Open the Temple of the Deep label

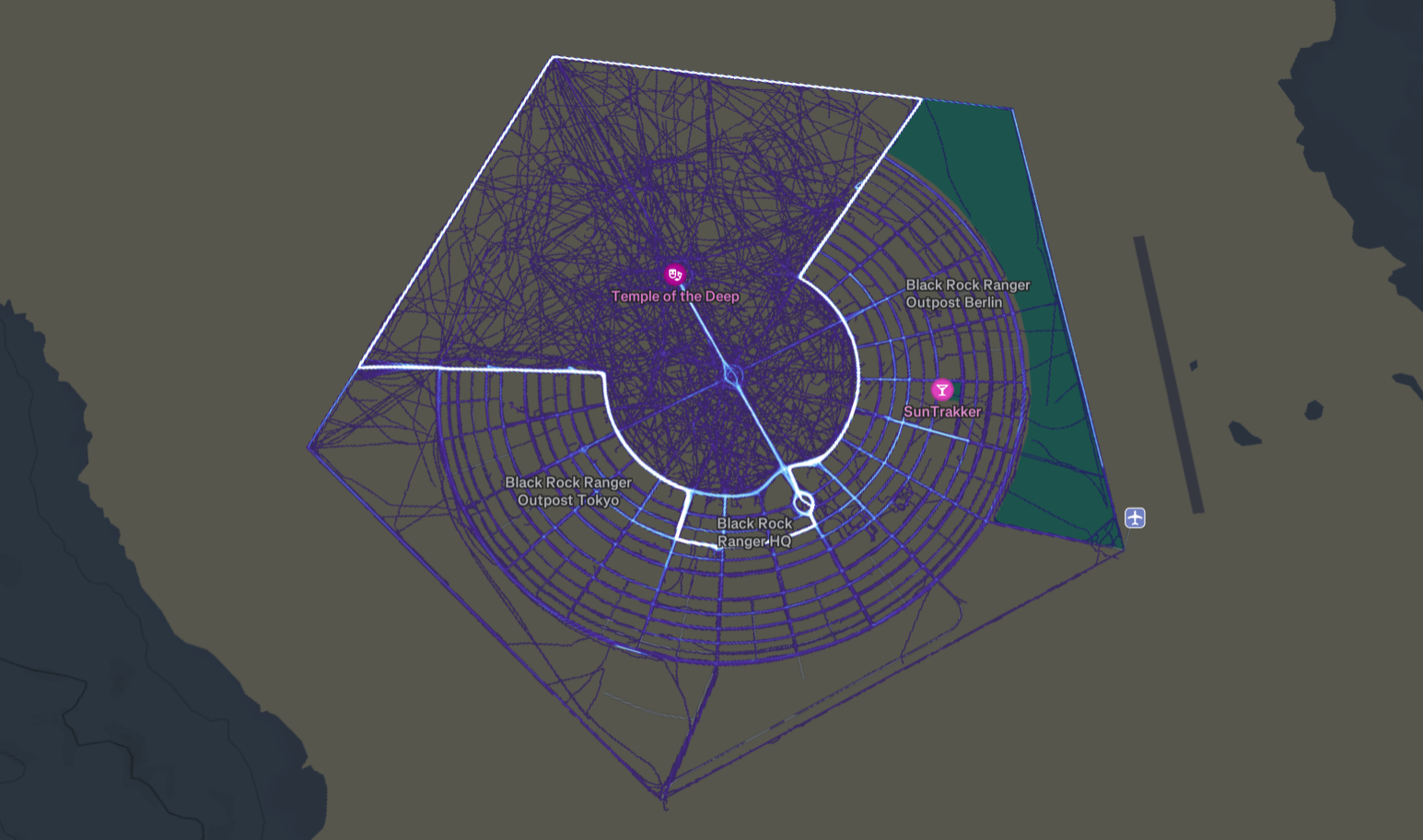[674, 297]
